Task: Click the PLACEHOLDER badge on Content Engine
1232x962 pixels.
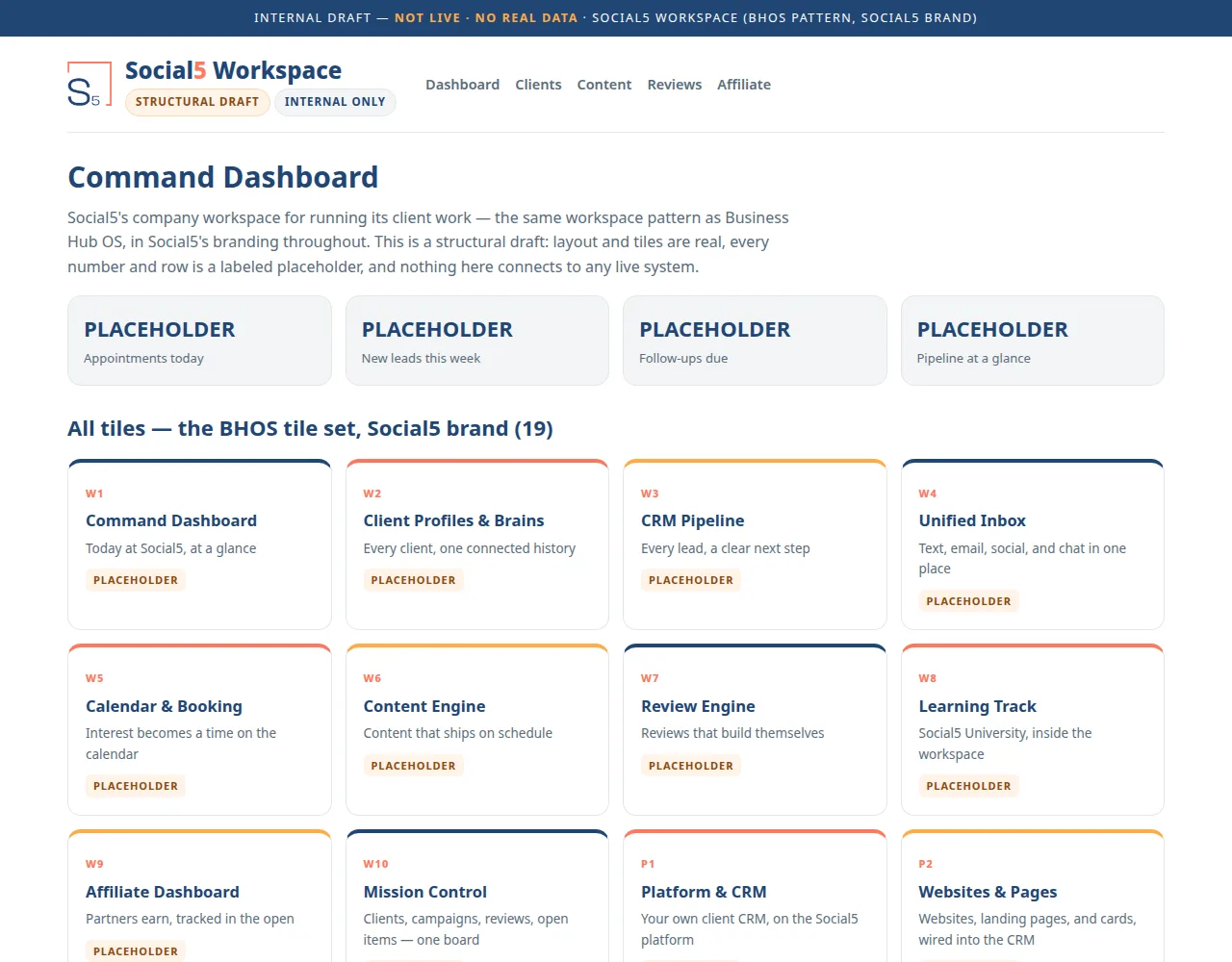Action: point(413,766)
